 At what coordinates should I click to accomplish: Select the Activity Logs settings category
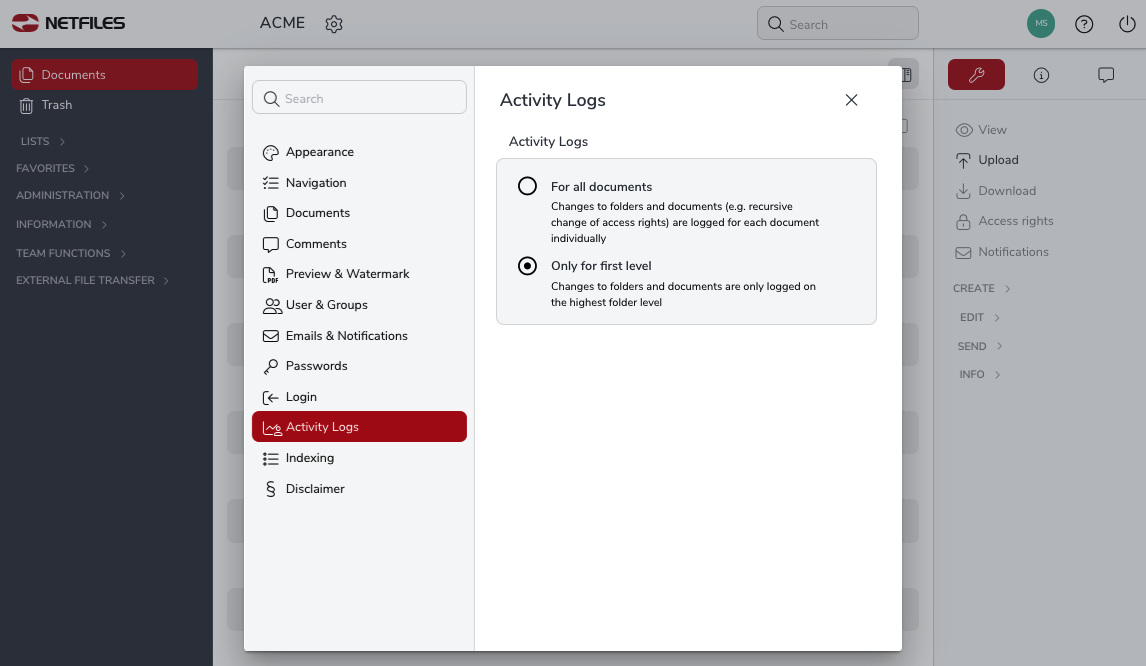(x=359, y=426)
